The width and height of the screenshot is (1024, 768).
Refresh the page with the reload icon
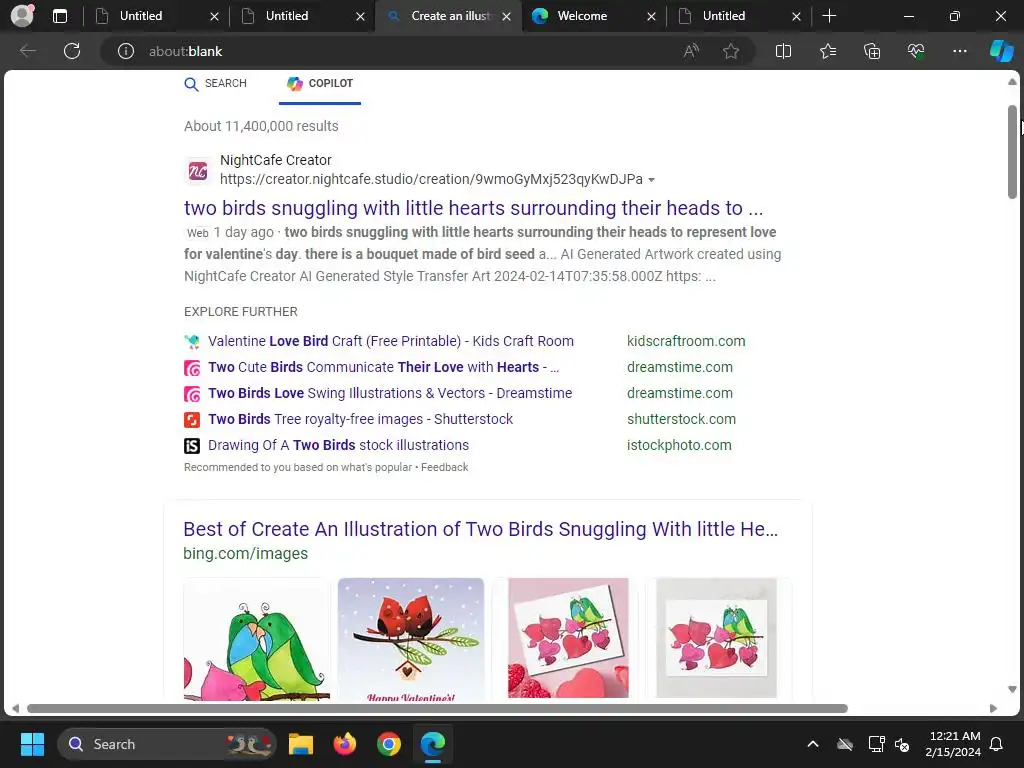click(x=72, y=51)
